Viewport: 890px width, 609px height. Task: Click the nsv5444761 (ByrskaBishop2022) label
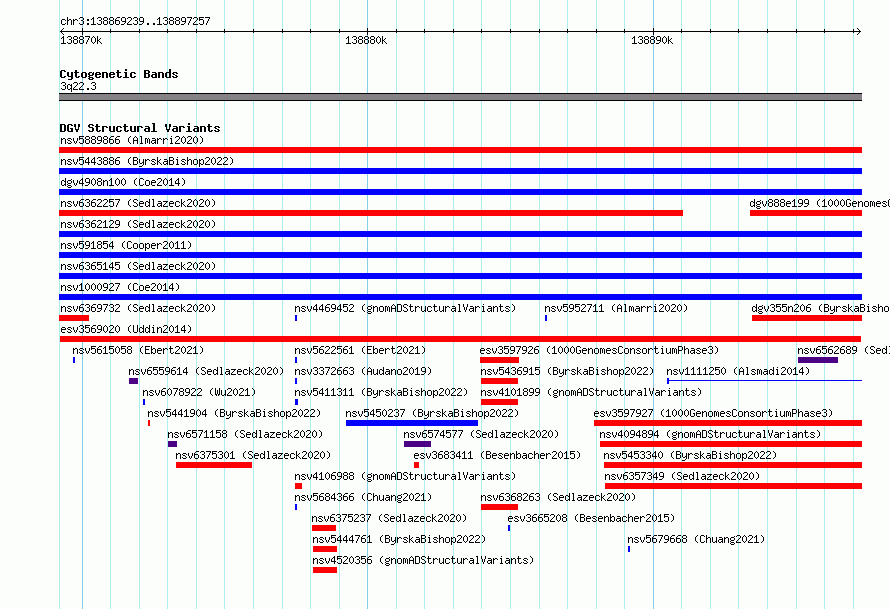(399, 539)
